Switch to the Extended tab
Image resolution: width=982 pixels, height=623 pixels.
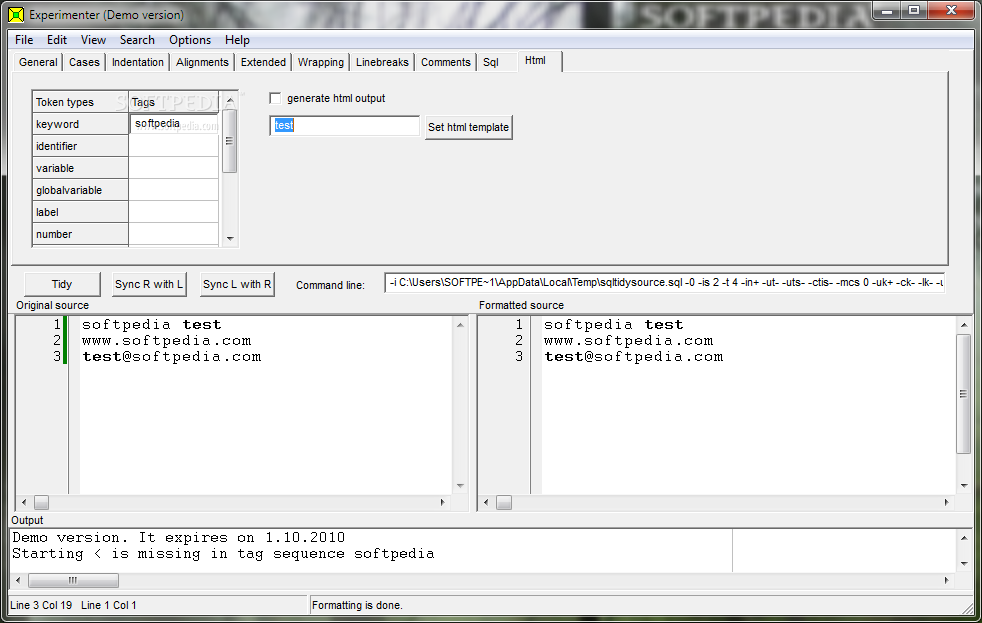coord(263,62)
